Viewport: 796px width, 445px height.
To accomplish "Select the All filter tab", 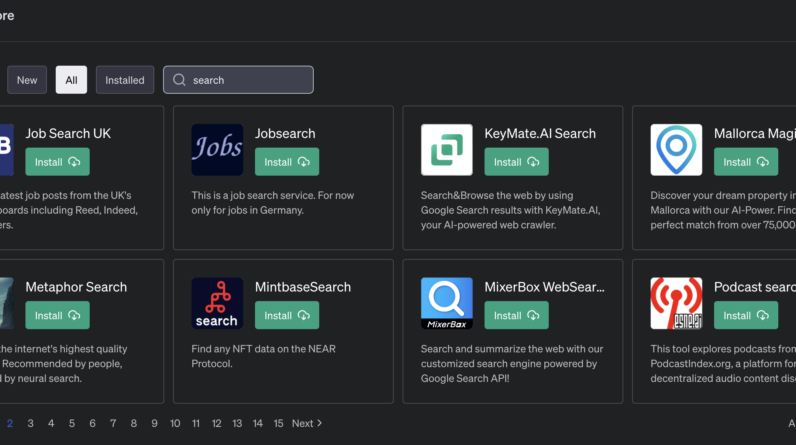I will tap(71, 80).
